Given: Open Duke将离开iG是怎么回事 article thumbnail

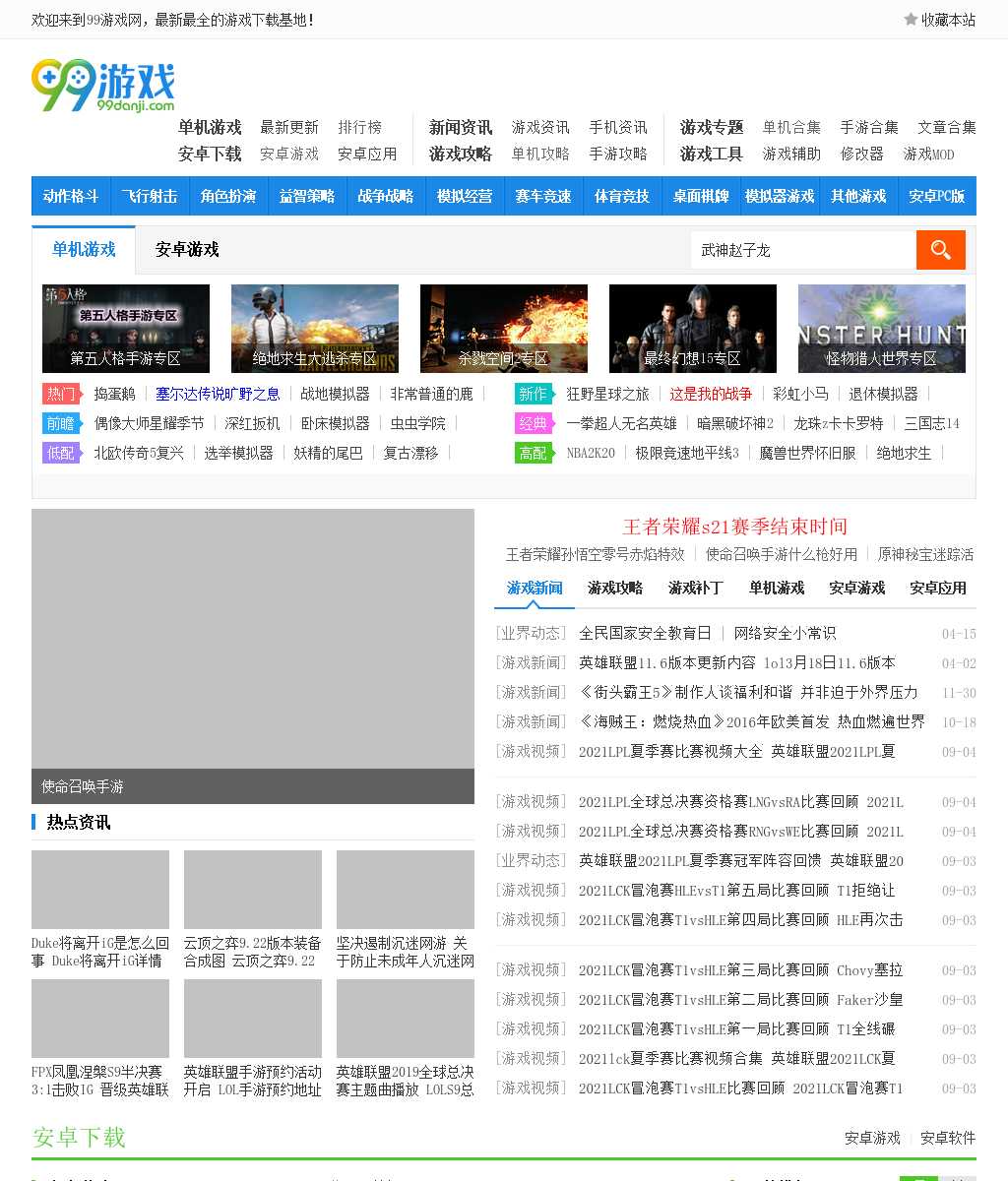Looking at the screenshot, I should tap(100, 889).
